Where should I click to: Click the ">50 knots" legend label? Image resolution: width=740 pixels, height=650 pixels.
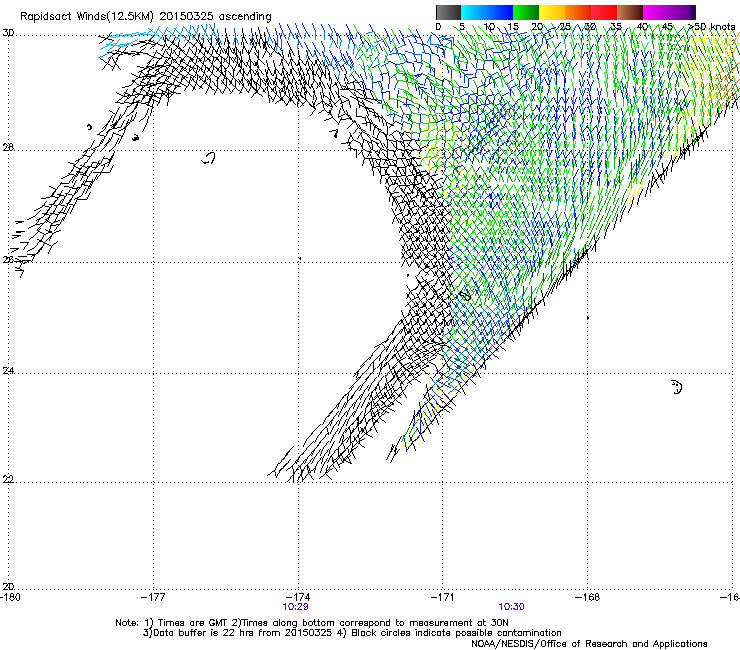pyautogui.click(x=712, y=27)
